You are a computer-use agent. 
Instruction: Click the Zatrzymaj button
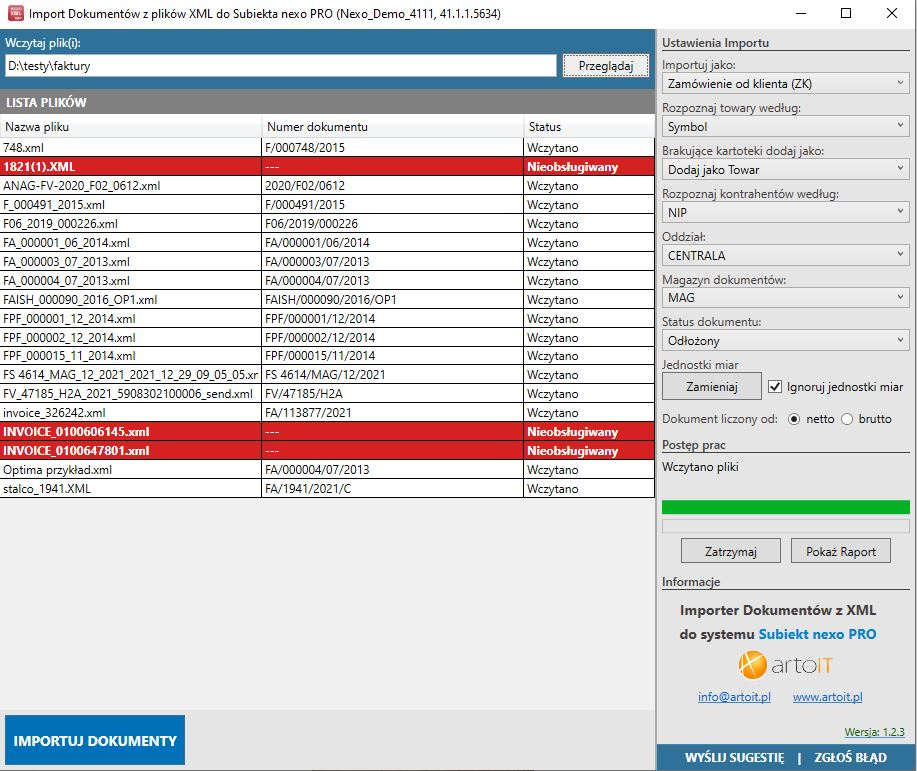[730, 551]
